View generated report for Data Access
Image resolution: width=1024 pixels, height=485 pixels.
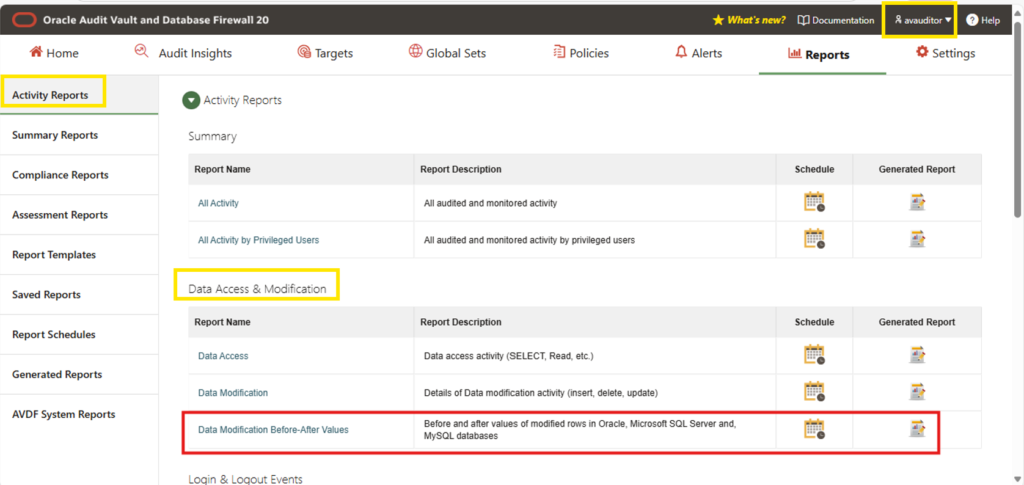point(917,355)
